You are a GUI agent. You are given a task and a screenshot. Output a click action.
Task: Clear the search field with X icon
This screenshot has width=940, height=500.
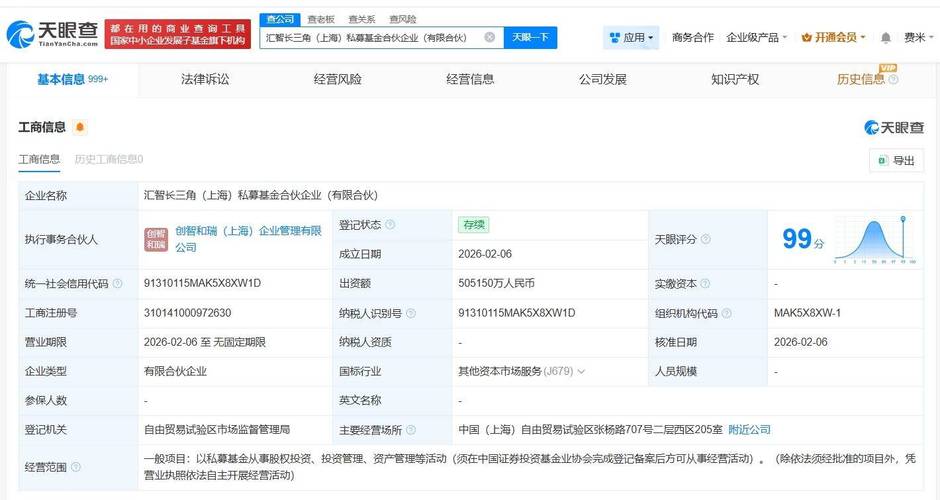point(490,37)
